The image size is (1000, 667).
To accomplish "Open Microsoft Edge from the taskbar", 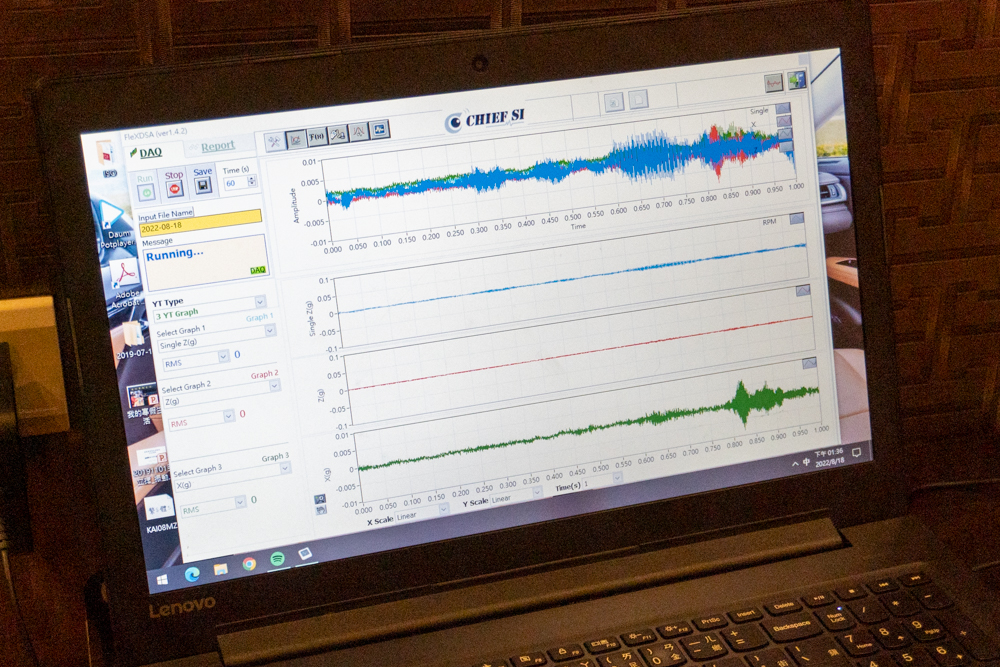I will click(x=192, y=574).
